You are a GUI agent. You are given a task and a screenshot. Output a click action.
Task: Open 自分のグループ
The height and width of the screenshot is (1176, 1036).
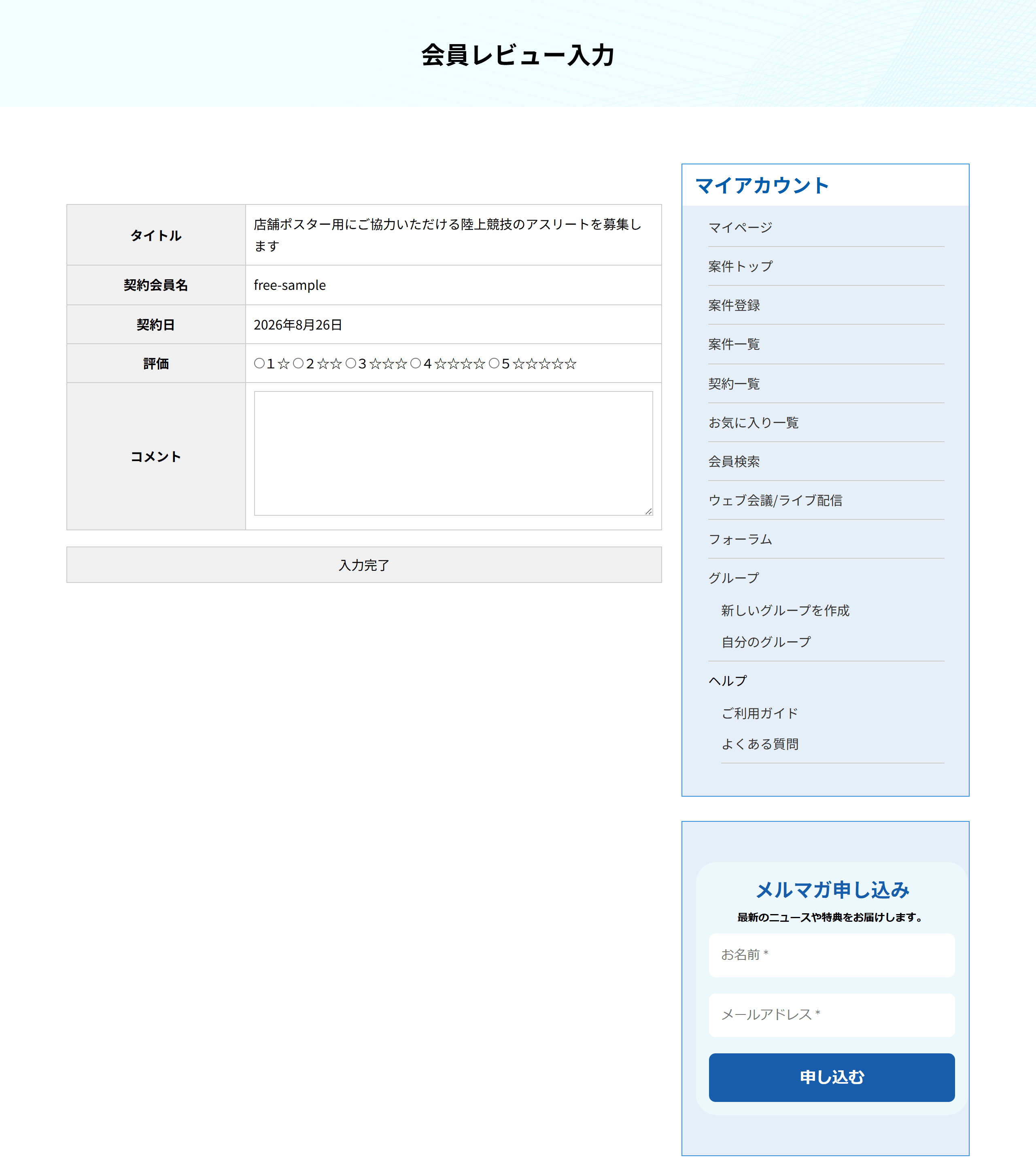(766, 642)
